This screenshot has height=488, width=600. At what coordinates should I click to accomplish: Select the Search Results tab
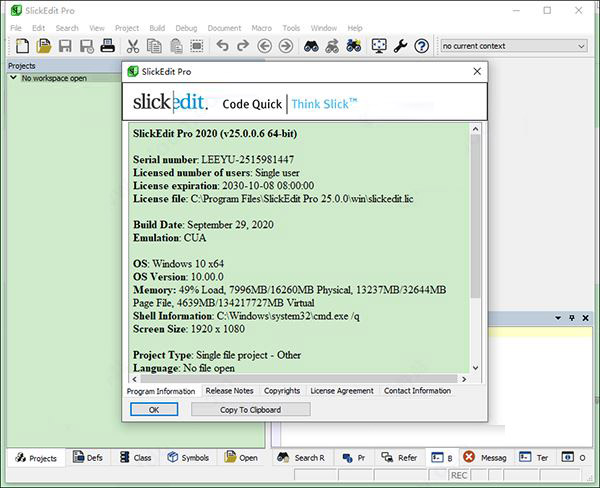click(x=301, y=457)
